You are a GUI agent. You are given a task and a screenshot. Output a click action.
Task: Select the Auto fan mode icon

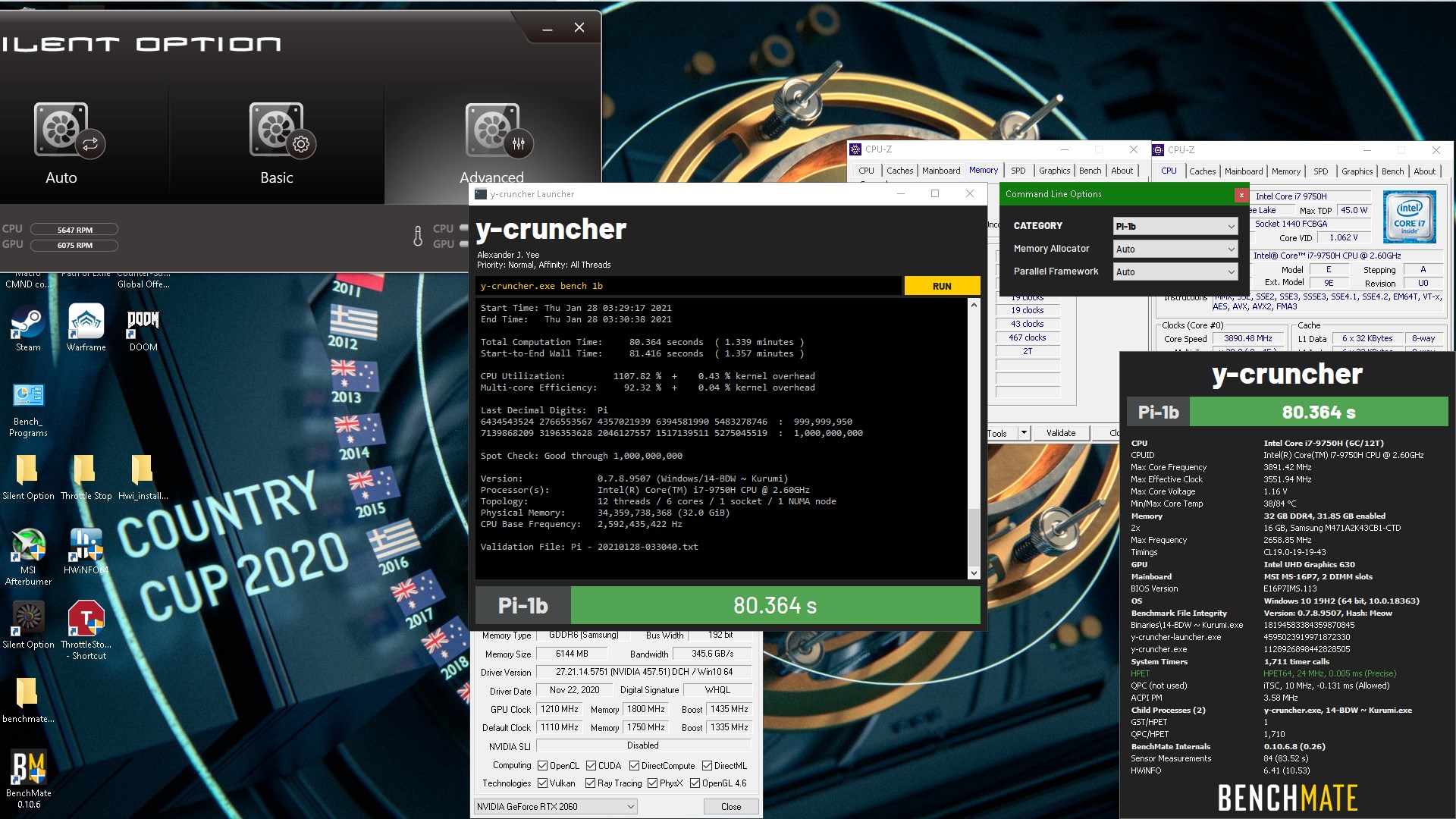point(69,130)
